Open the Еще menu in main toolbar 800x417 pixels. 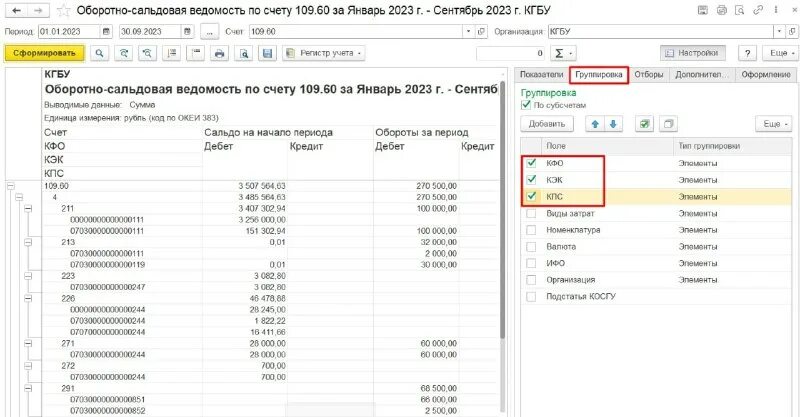point(781,53)
